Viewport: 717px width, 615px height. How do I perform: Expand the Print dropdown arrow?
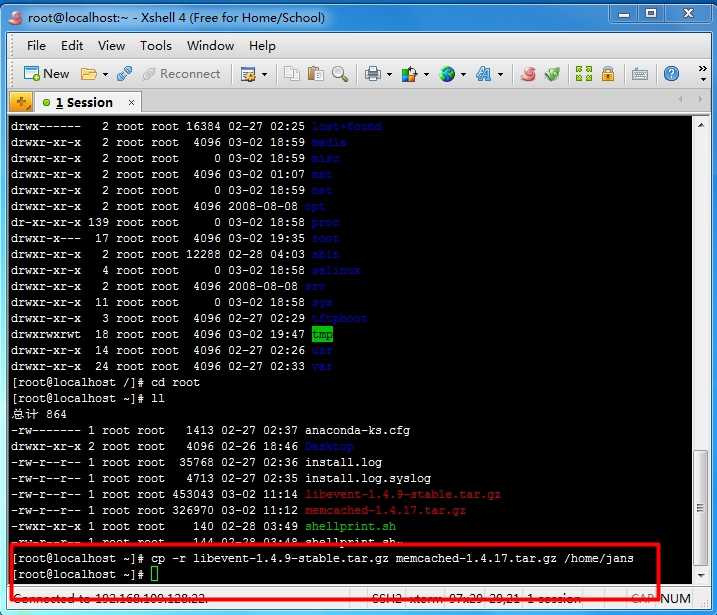pyautogui.click(x=389, y=74)
